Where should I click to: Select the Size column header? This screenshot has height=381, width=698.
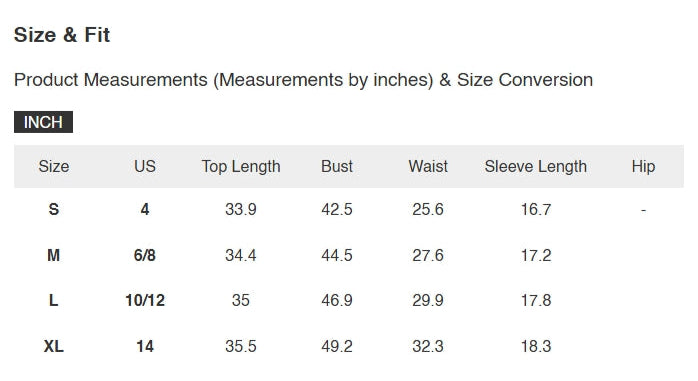click(53, 166)
